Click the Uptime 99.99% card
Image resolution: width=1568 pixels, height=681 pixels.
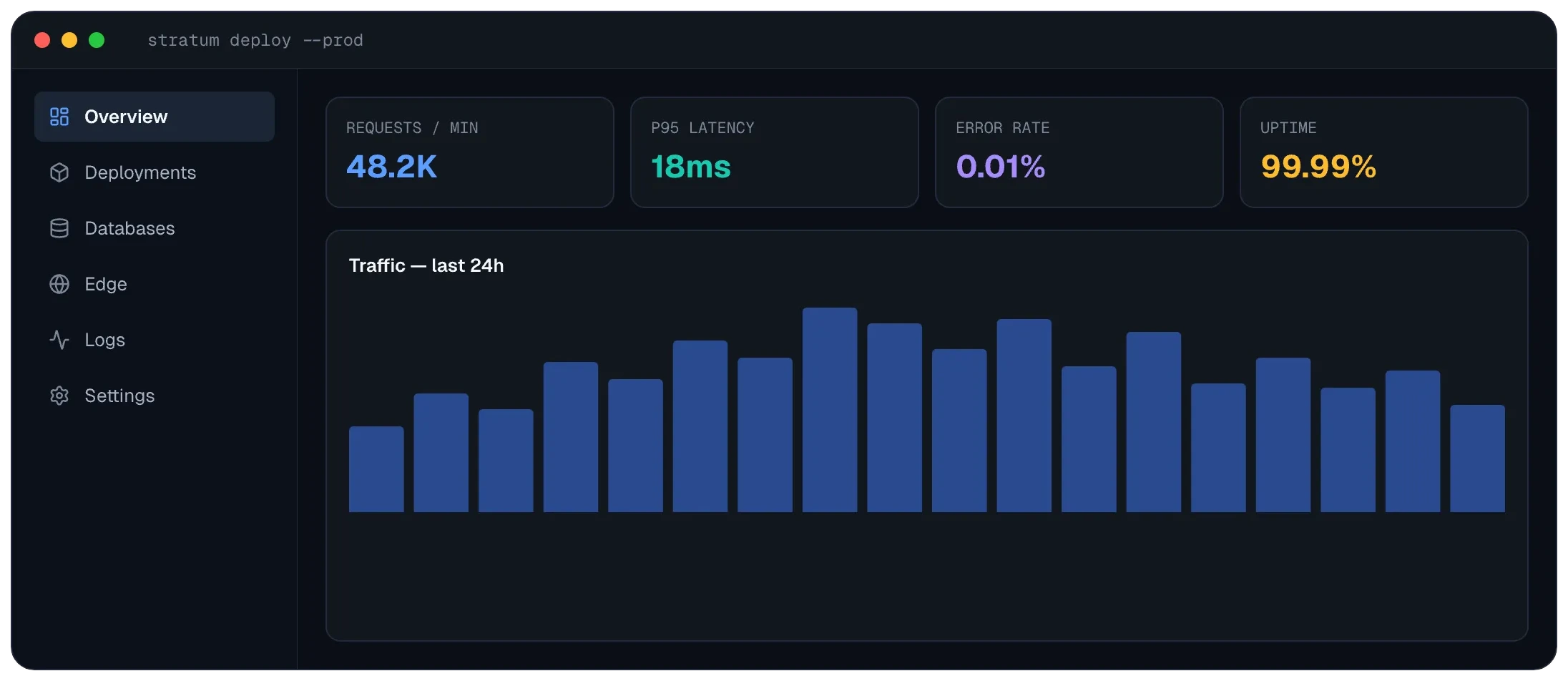pos(1384,152)
